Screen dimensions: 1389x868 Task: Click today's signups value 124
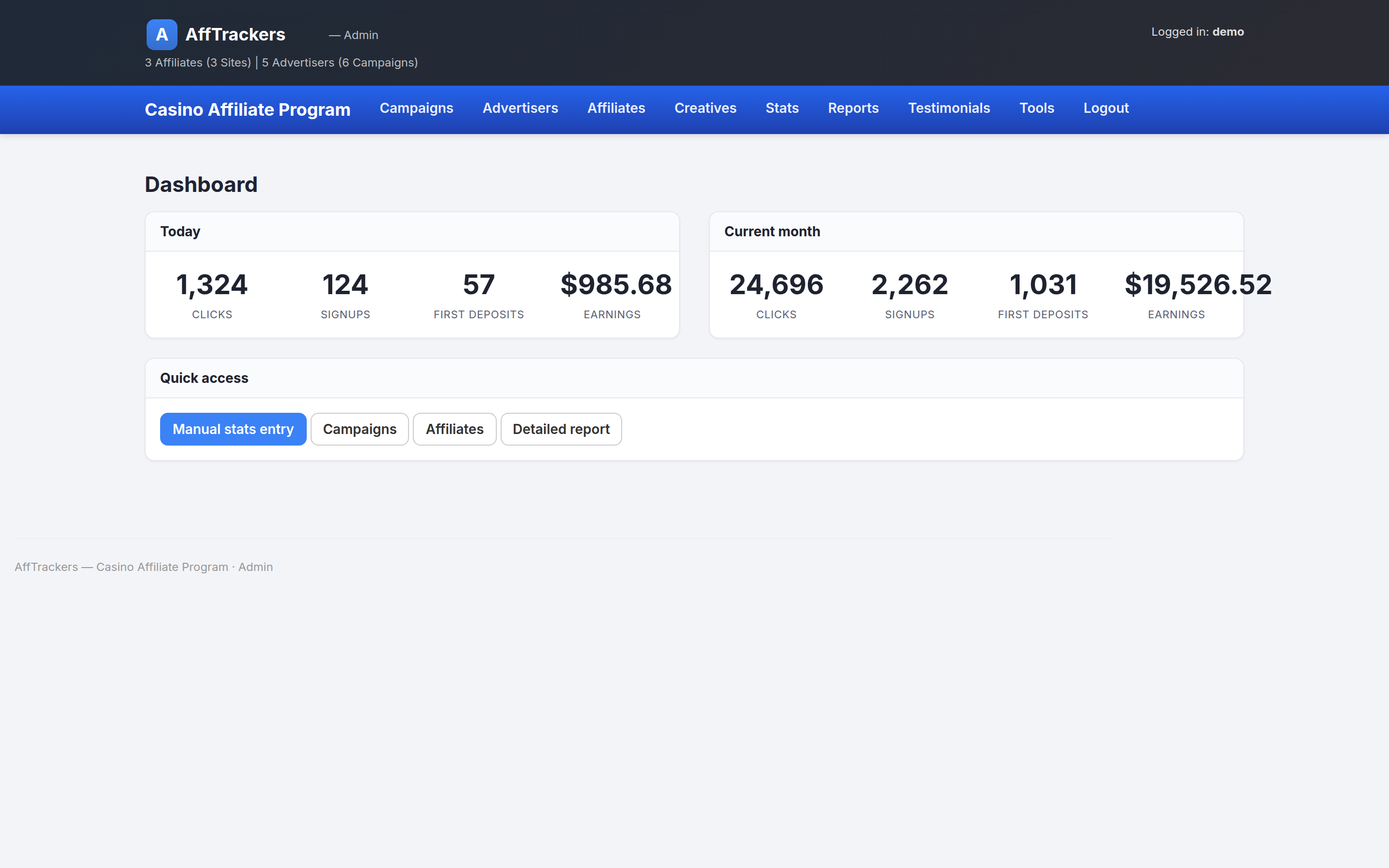pyautogui.click(x=345, y=285)
